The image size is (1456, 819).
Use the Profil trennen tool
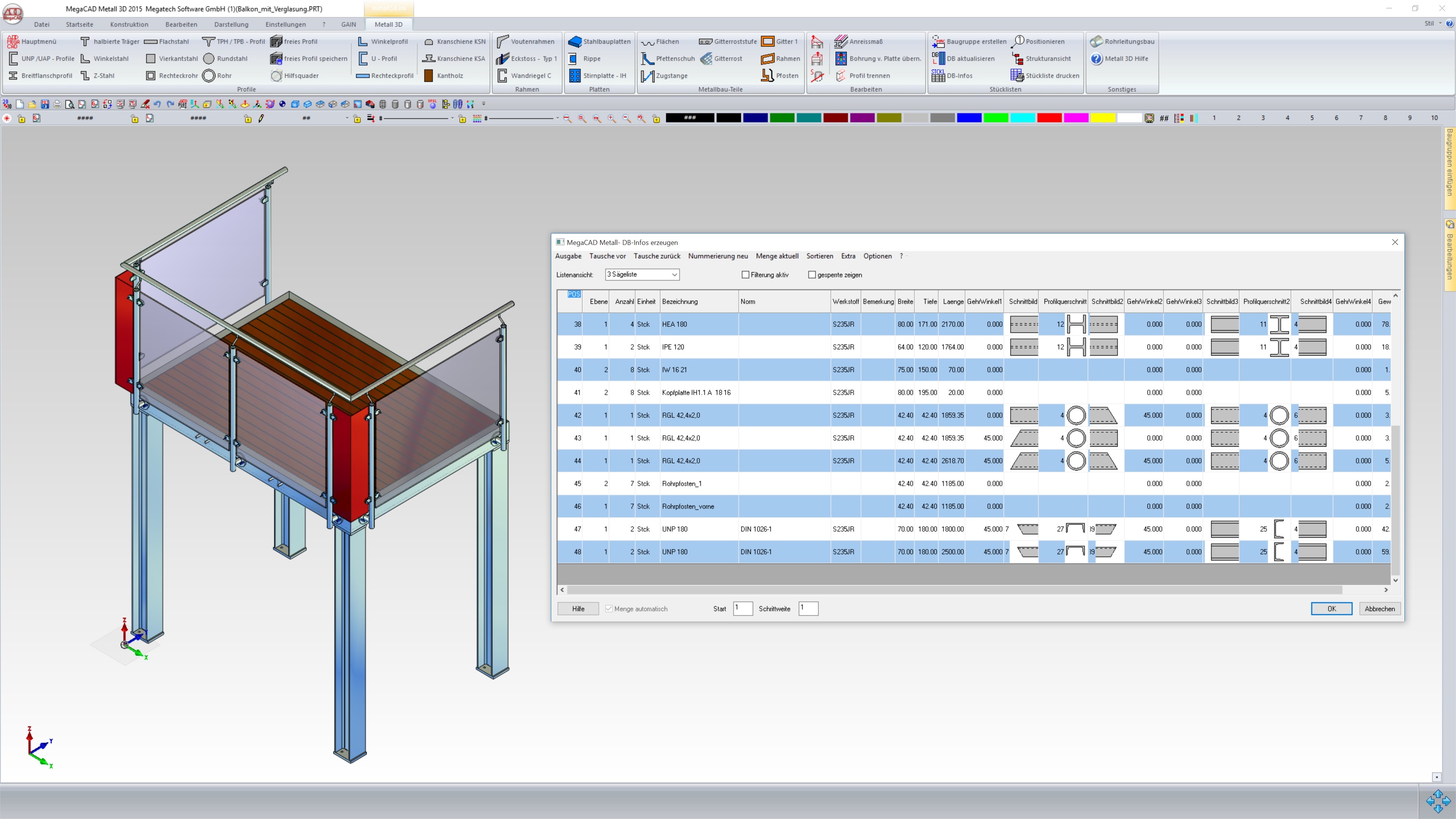[x=863, y=75]
